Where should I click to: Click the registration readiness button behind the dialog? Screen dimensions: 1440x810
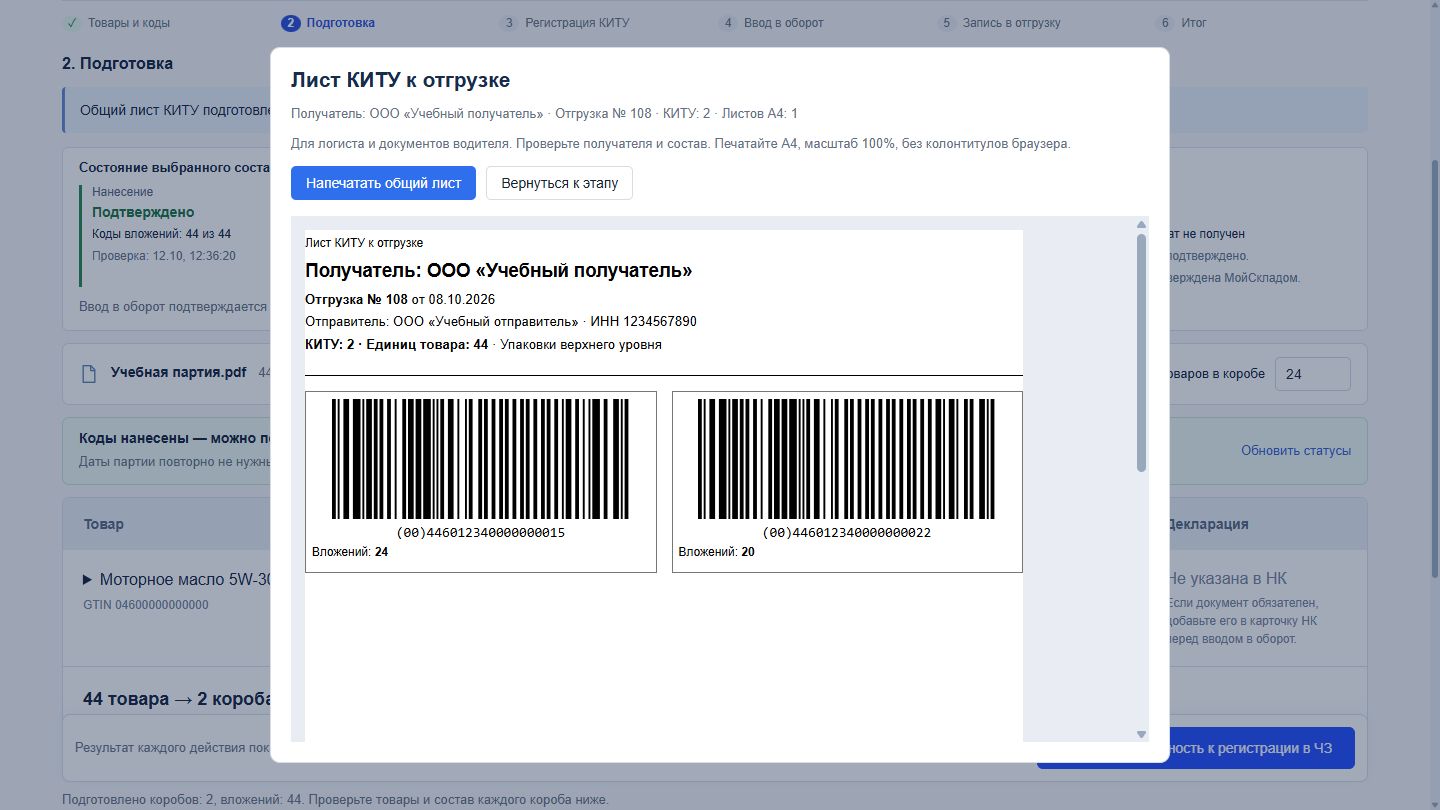click(1195, 748)
